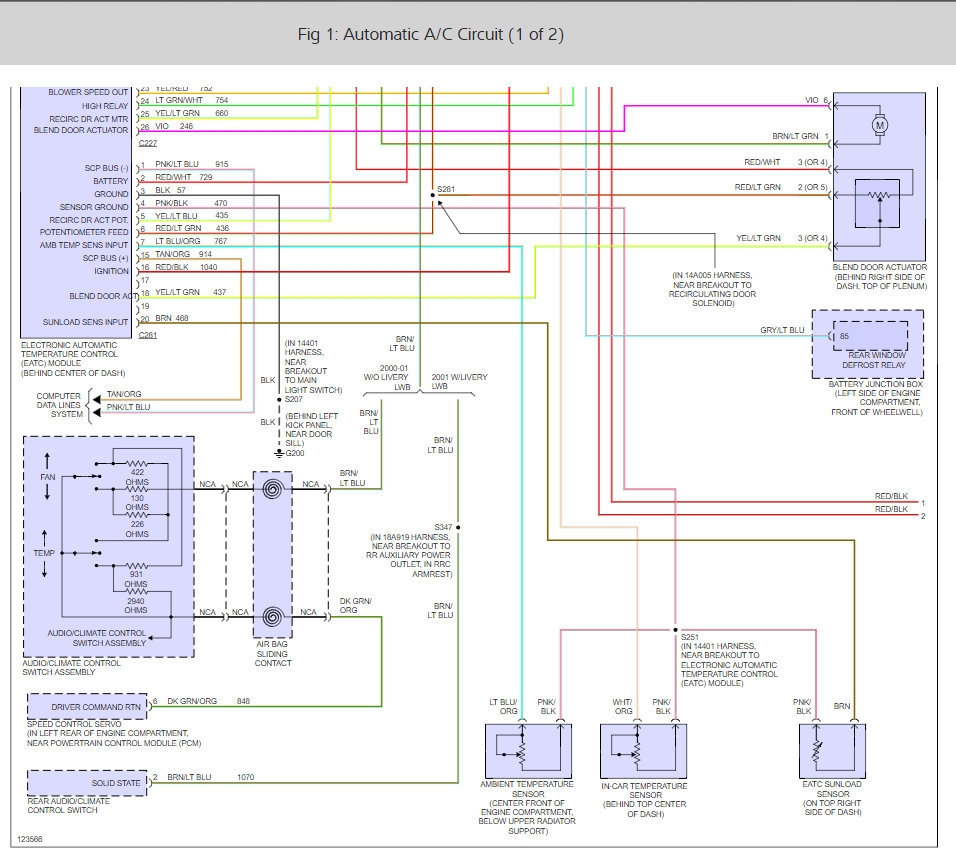The width and height of the screenshot is (956, 867).
Task: Click the rear window defrost relay terminal 85
Action: [844, 336]
